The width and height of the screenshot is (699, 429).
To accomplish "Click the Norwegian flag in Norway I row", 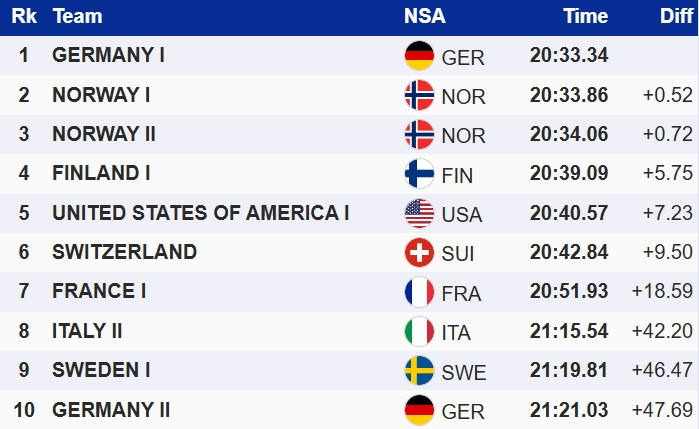I will (419, 95).
